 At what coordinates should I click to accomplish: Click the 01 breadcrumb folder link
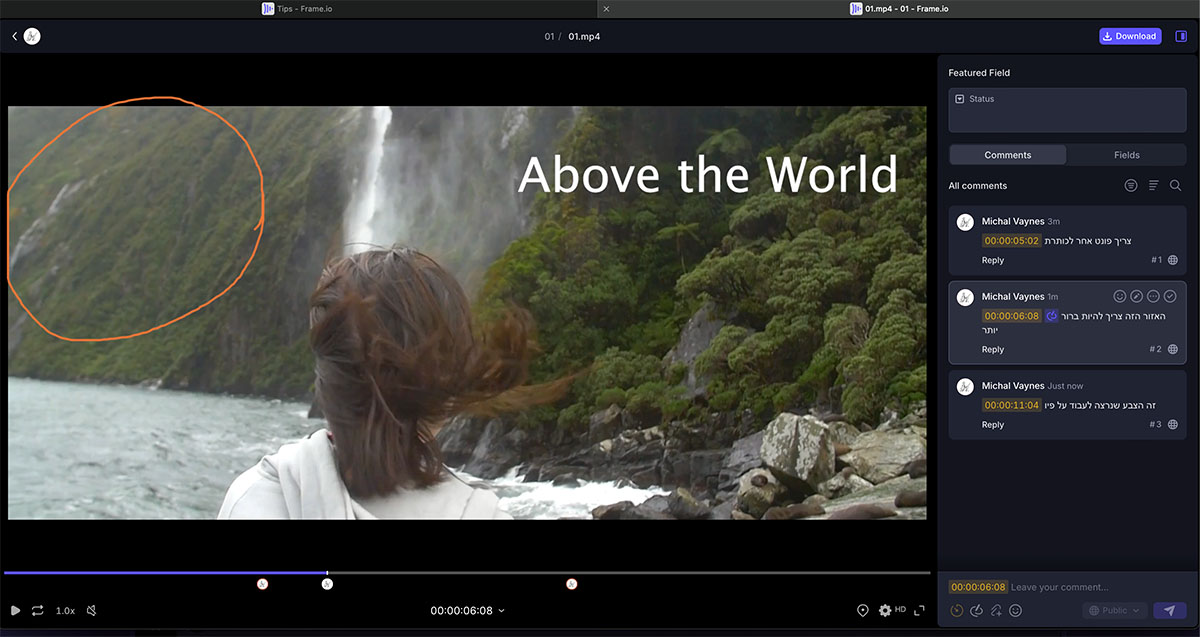click(549, 36)
